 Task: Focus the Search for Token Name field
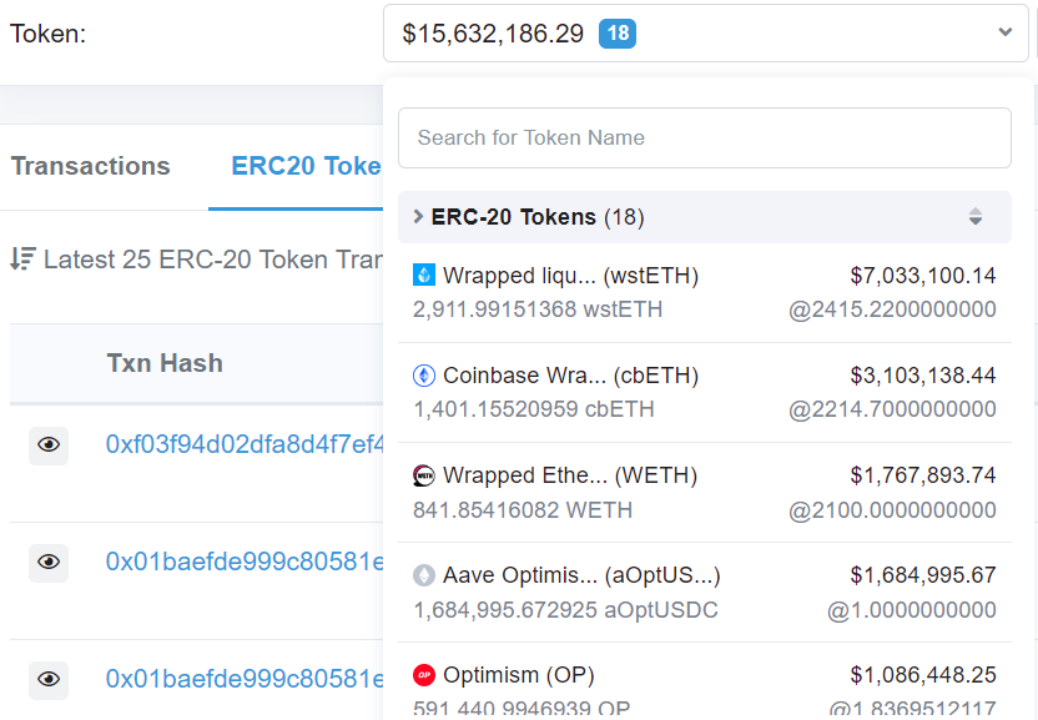click(x=704, y=138)
